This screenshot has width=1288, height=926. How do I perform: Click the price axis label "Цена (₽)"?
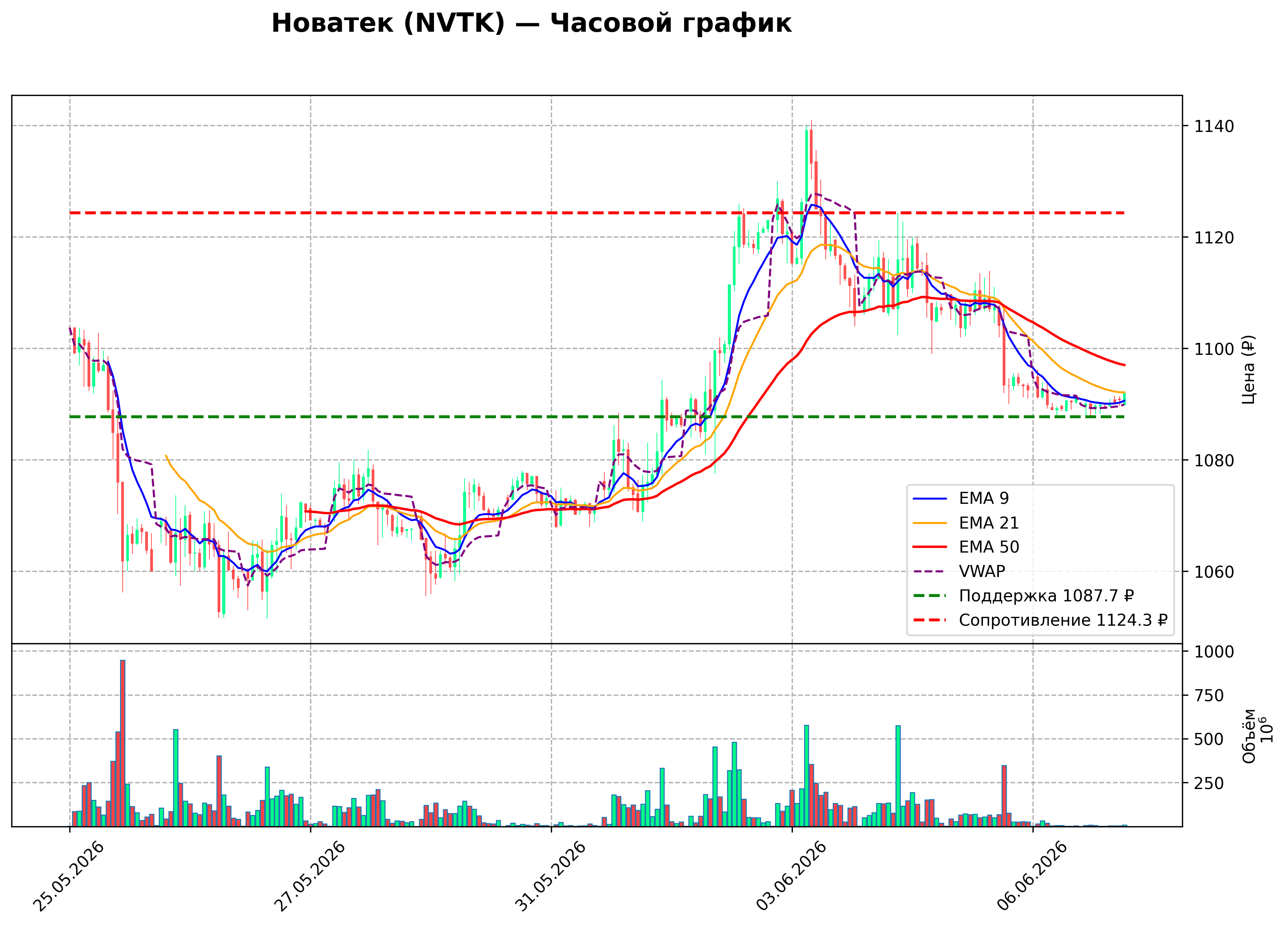point(1249,370)
